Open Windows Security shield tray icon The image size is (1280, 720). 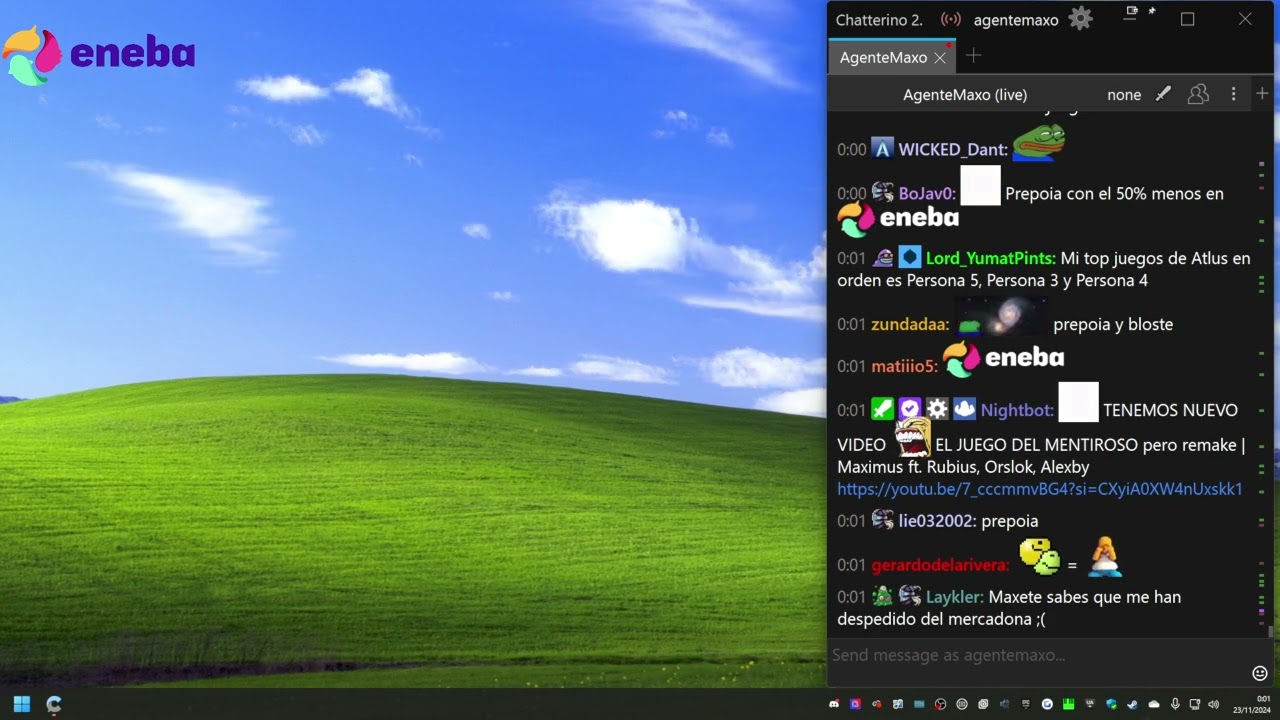pos(1111,704)
